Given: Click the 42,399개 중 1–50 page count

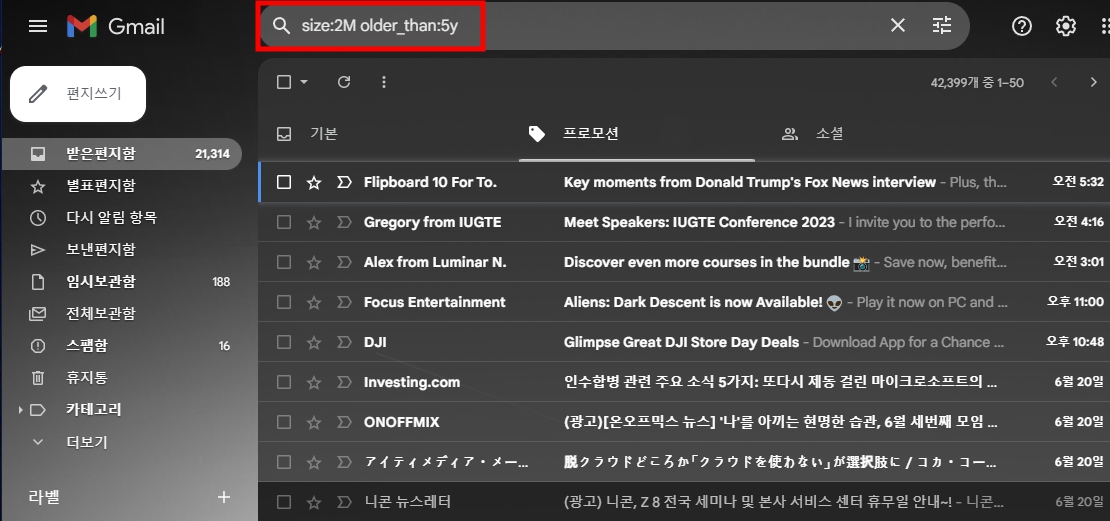Looking at the screenshot, I should coord(977,83).
